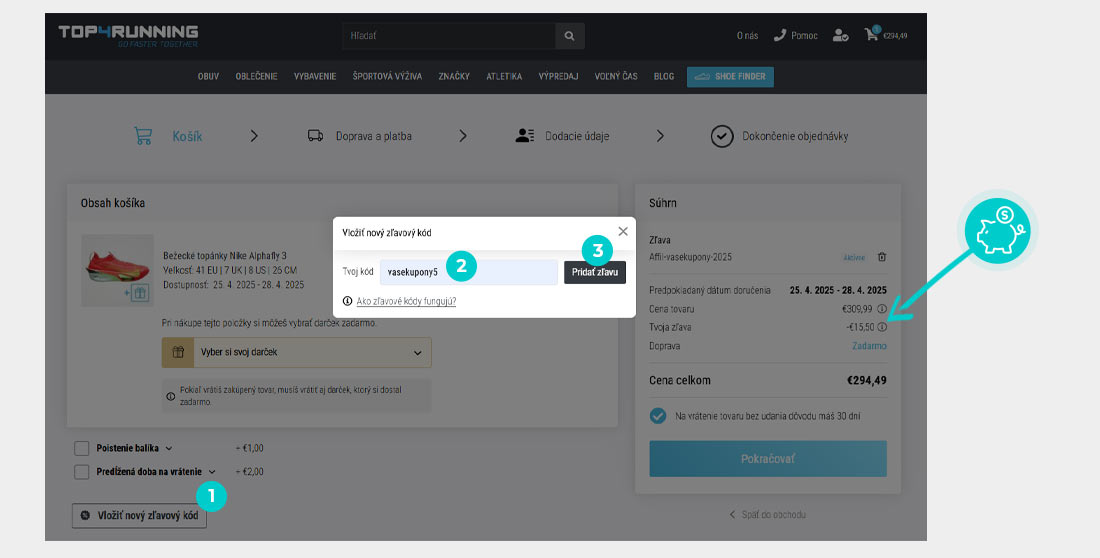Open the Výpredaj menu item

558,77
